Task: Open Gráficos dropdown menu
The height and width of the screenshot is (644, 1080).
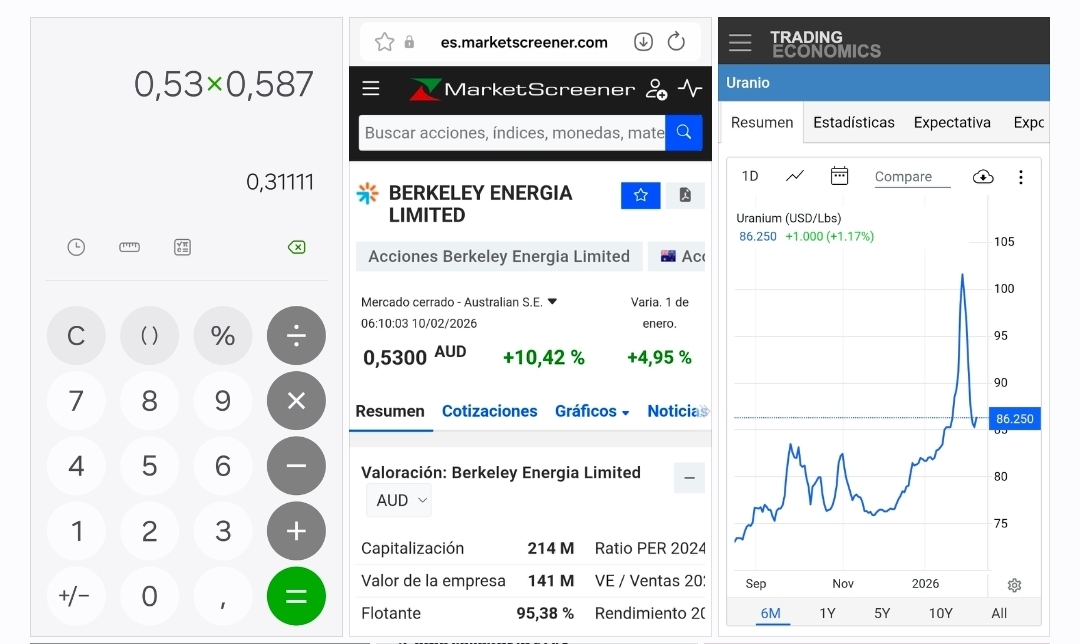Action: coord(592,411)
